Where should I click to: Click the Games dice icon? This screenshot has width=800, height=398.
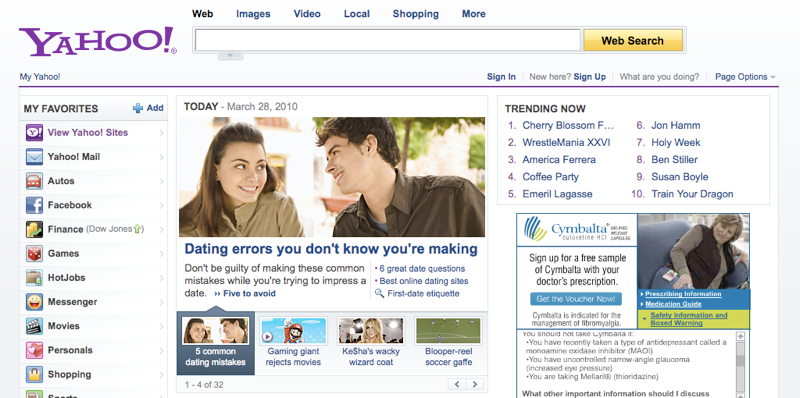pos(34,254)
